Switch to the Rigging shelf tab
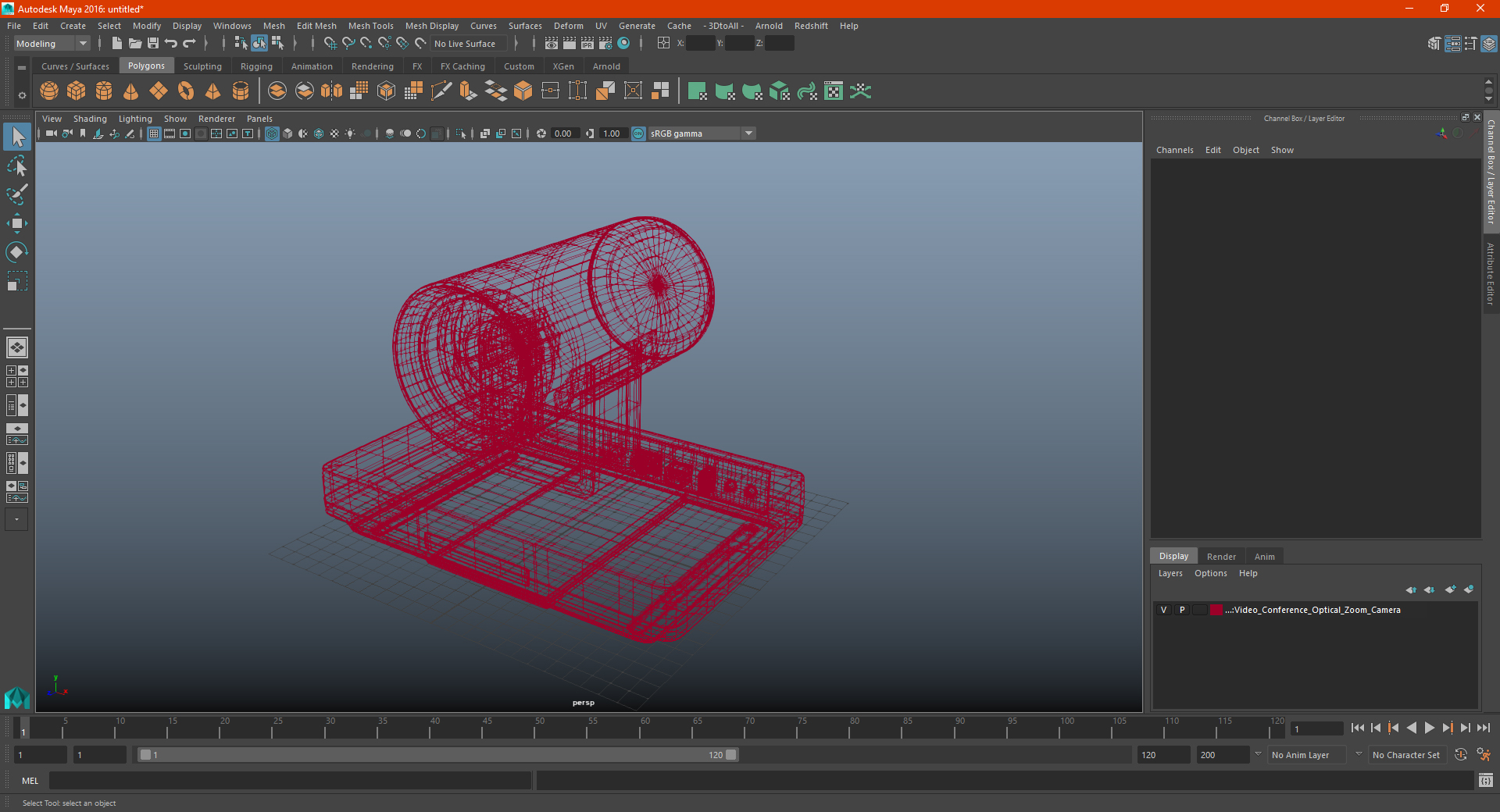The width and height of the screenshot is (1500, 812). [256, 66]
